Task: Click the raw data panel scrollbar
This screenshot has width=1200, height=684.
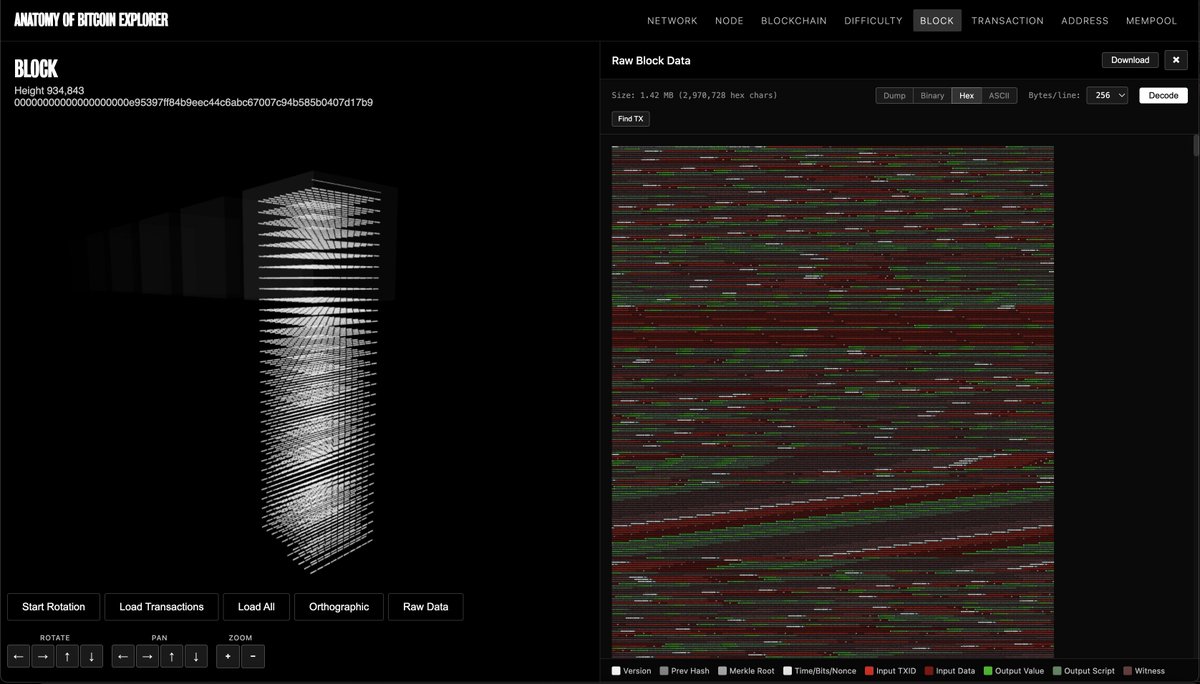Action: [x=1196, y=146]
